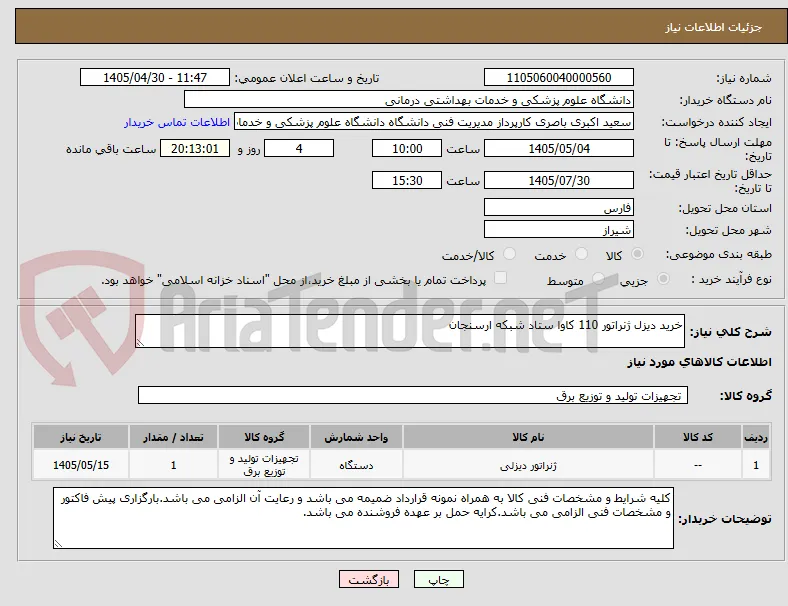Click the گروه کالا column header in table
The image size is (788, 606).
click(x=264, y=437)
